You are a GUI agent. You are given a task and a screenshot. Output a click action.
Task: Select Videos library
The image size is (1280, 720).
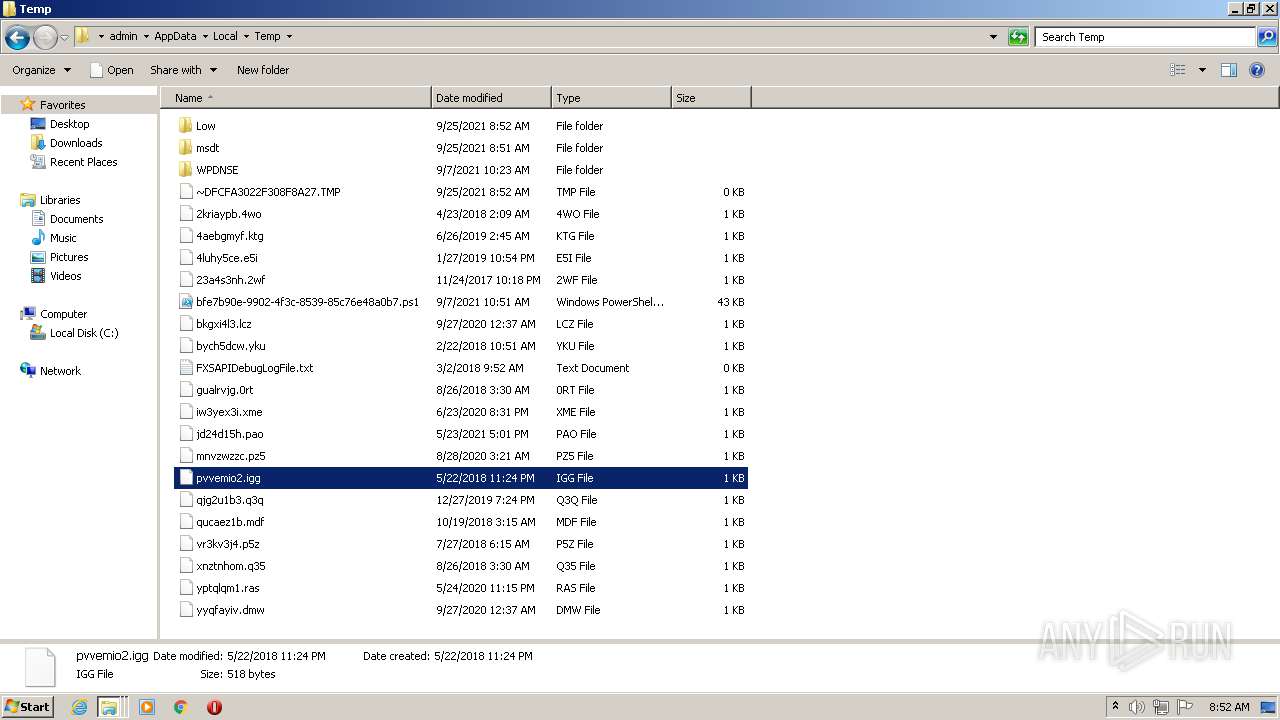[65, 276]
